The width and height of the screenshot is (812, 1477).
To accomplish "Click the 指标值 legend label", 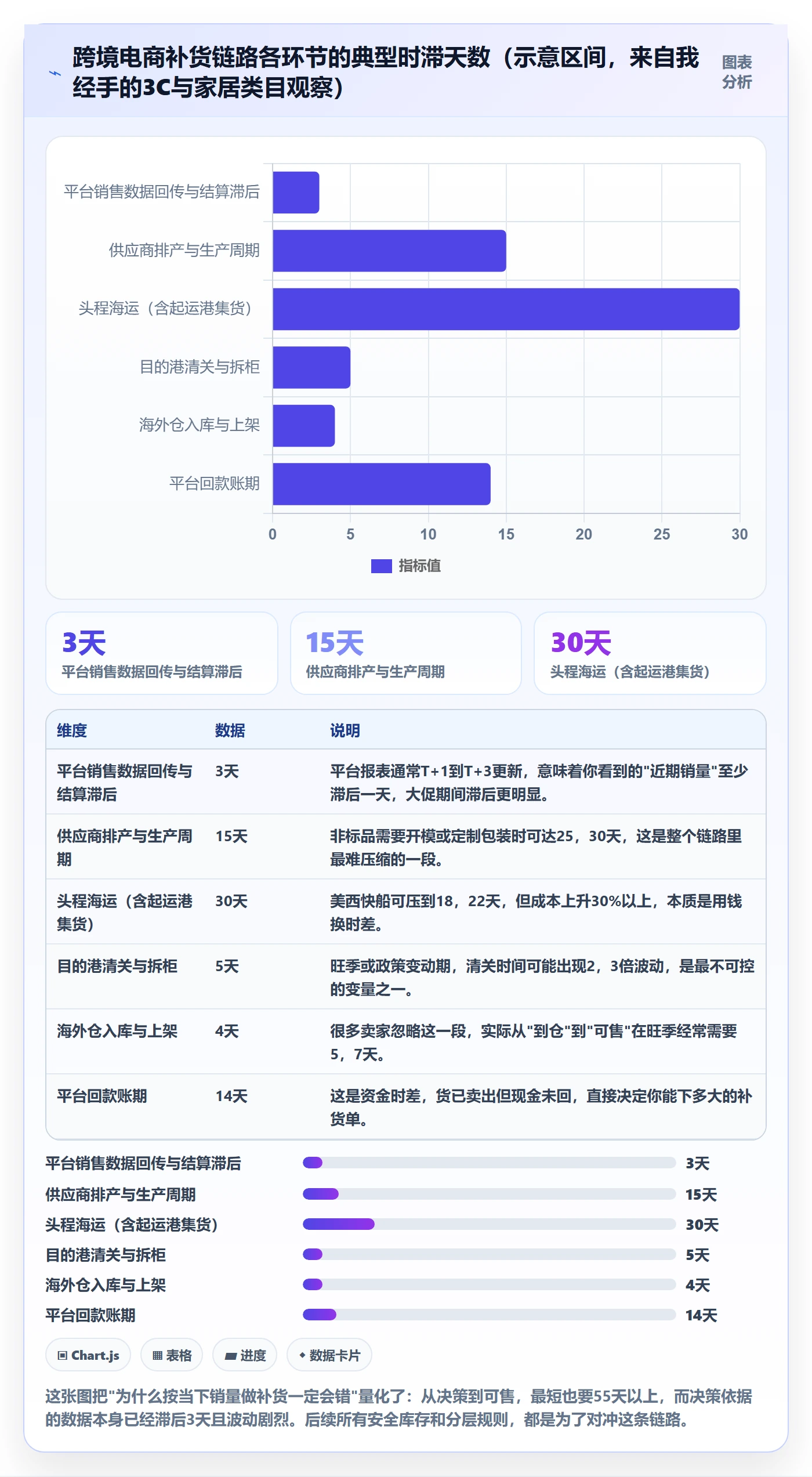I will click(419, 566).
